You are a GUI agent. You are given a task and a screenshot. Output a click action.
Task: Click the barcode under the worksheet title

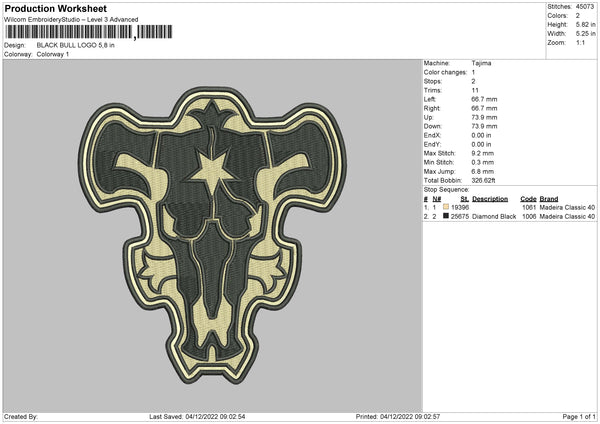tap(89, 32)
